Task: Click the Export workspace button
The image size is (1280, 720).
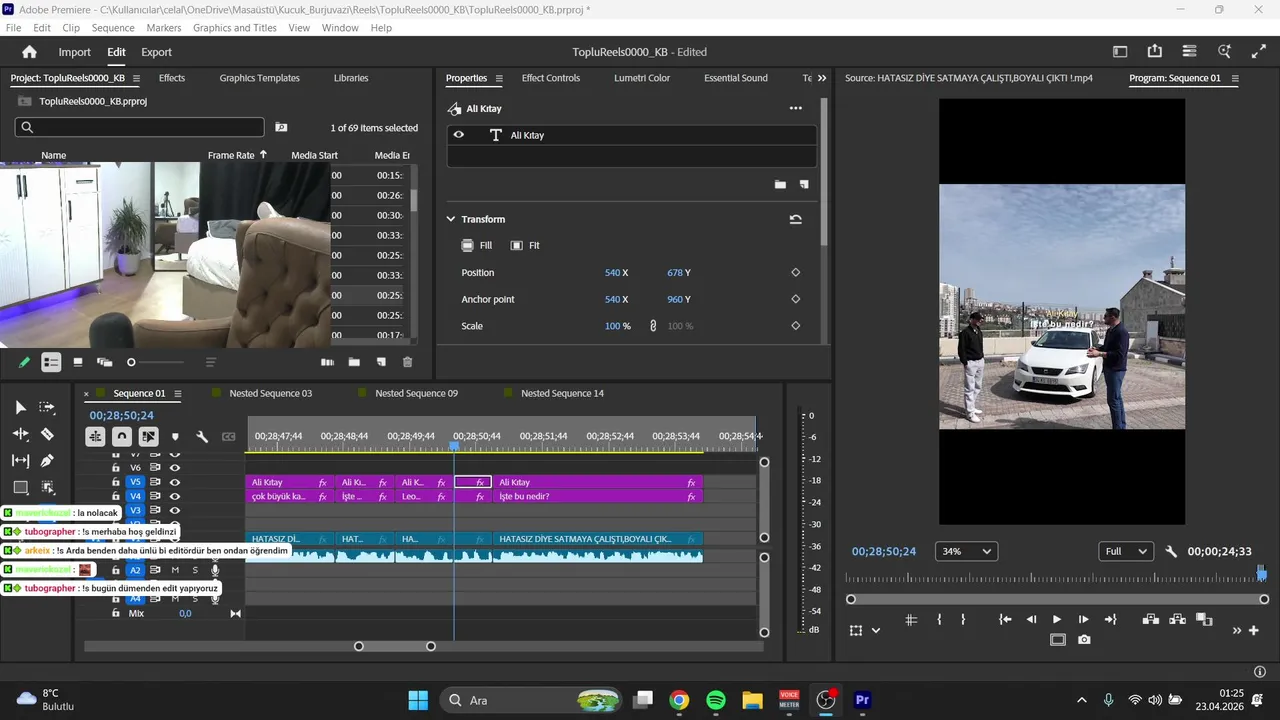Action: pos(156,52)
